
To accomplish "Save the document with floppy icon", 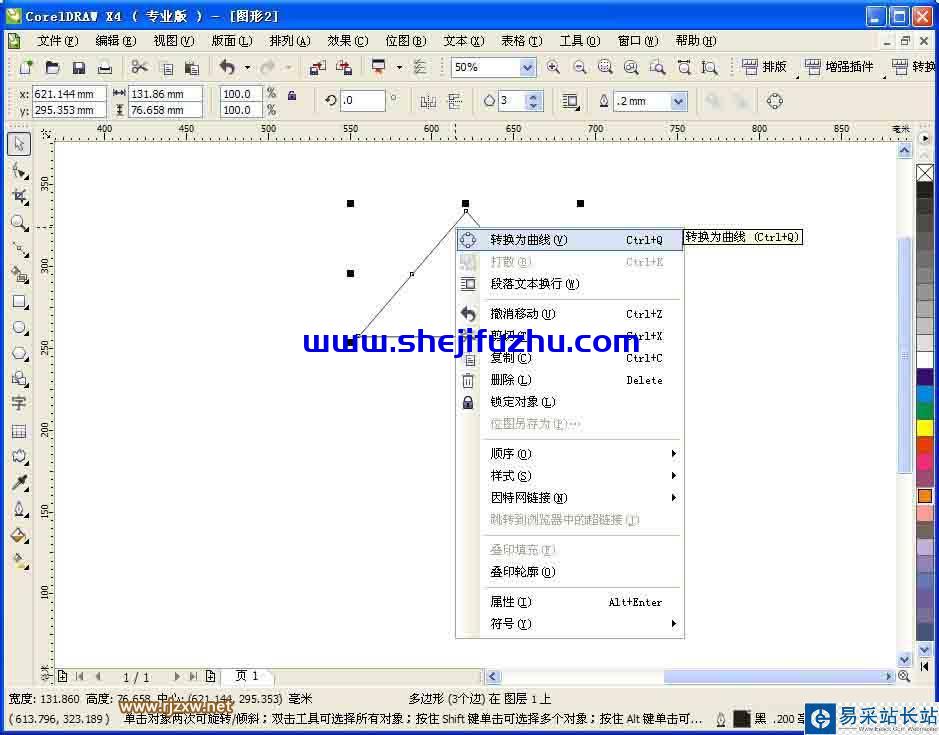I will tap(78, 67).
